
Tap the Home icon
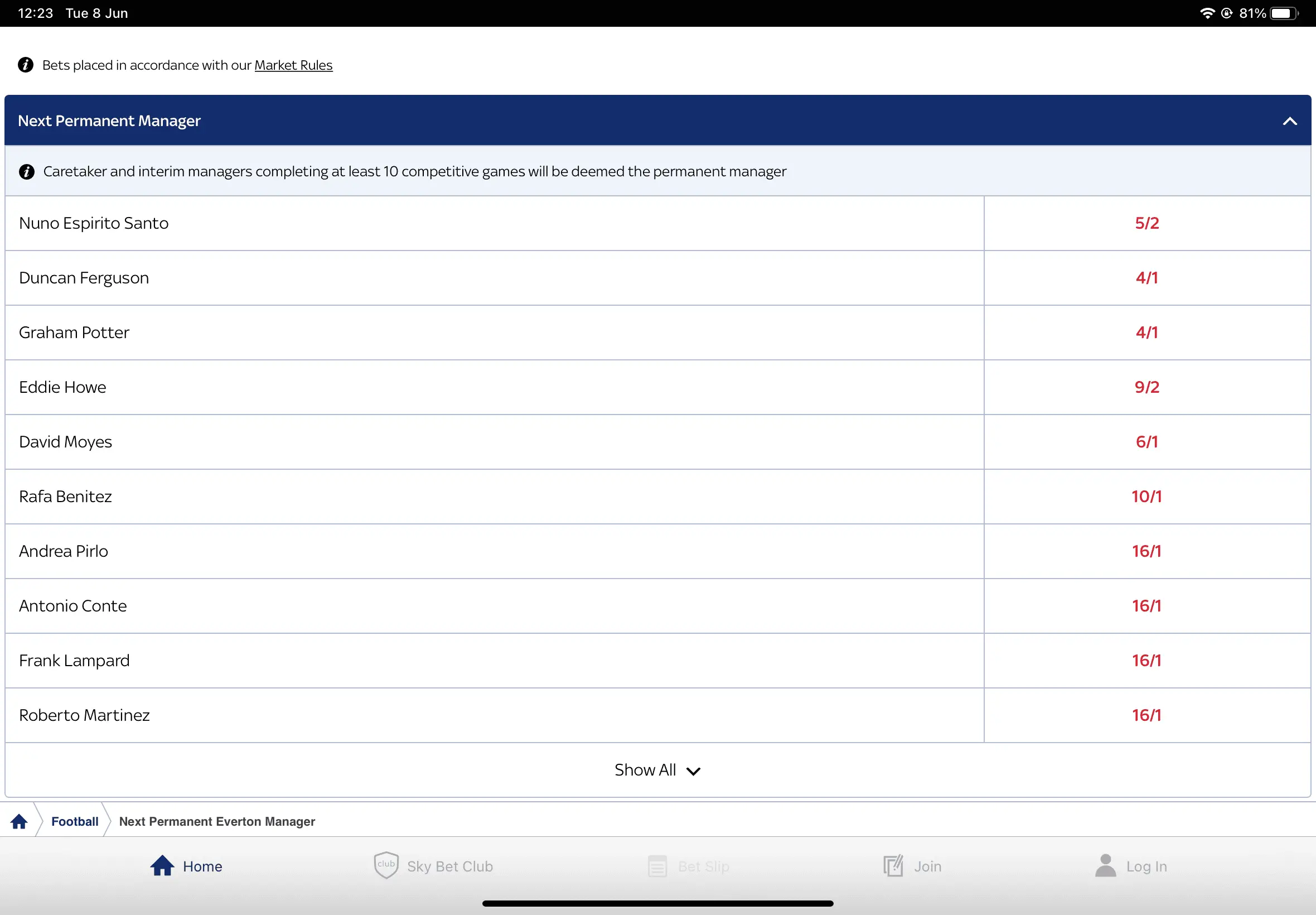click(x=162, y=867)
